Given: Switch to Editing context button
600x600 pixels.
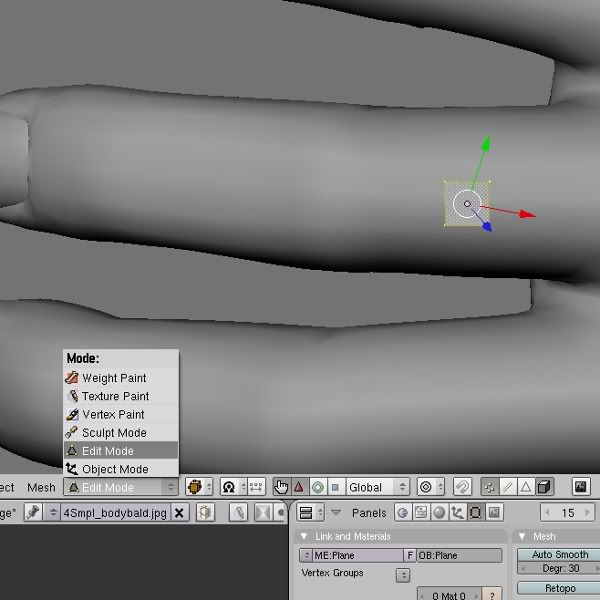Looking at the screenshot, I should click(475, 513).
